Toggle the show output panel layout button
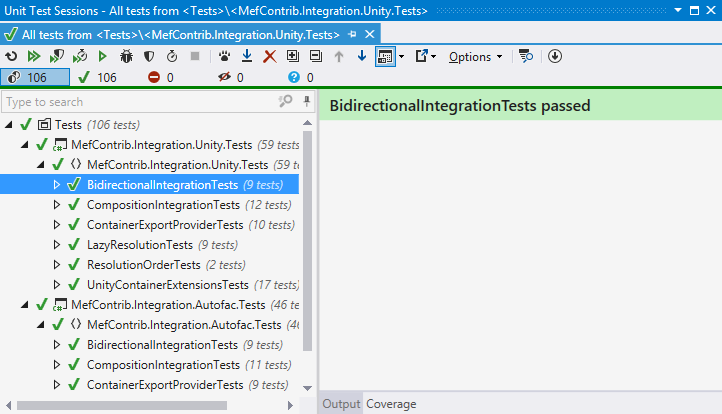 [385, 57]
